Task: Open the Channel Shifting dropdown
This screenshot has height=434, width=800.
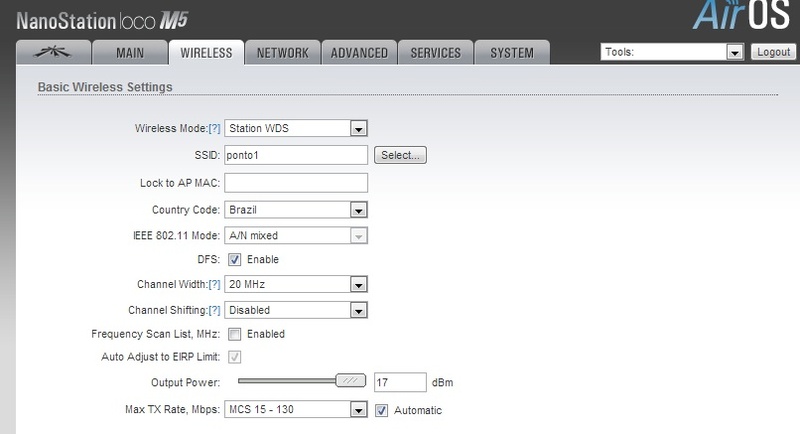Action: [x=296, y=310]
